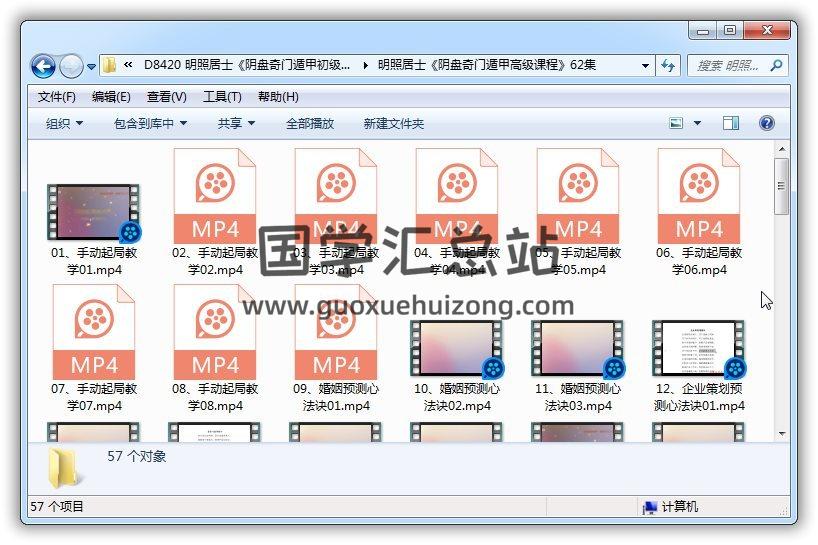
Task: Open recent locations dropdown beside Forward arrow
Action: [x=91, y=67]
